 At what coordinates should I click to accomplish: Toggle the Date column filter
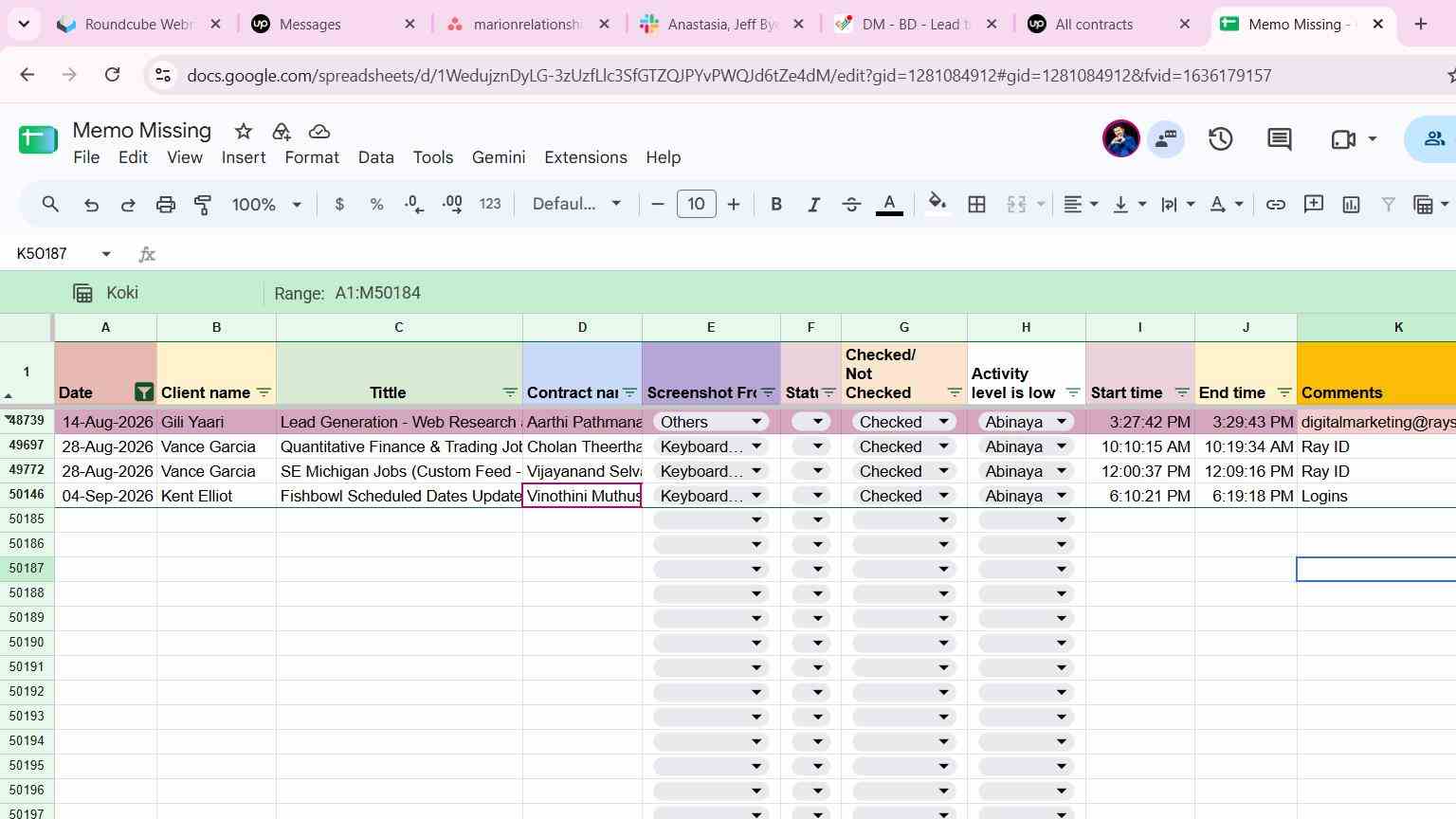144,391
